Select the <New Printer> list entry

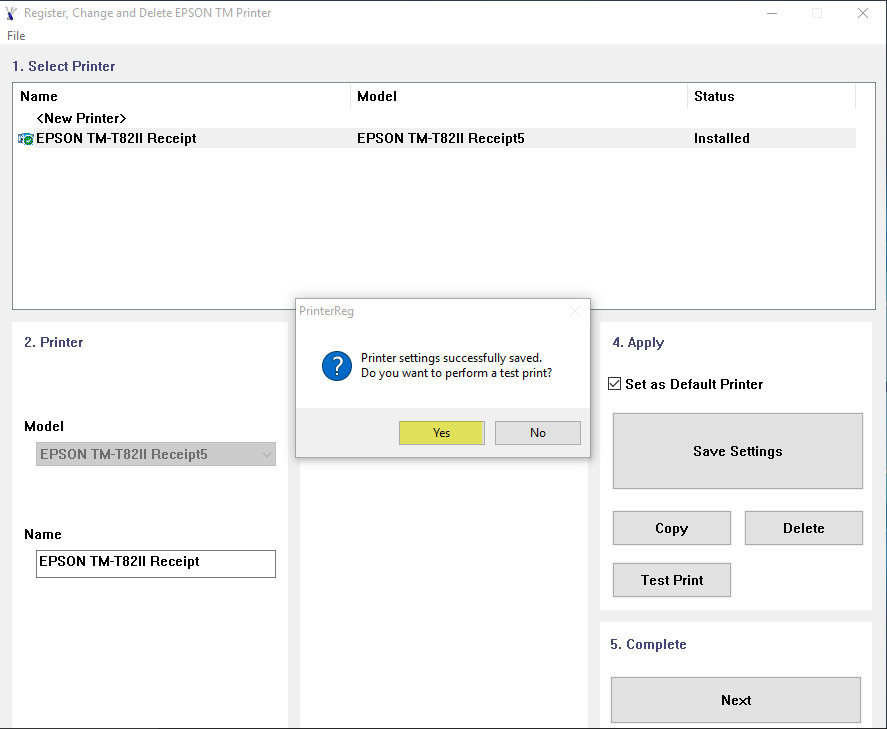81,118
